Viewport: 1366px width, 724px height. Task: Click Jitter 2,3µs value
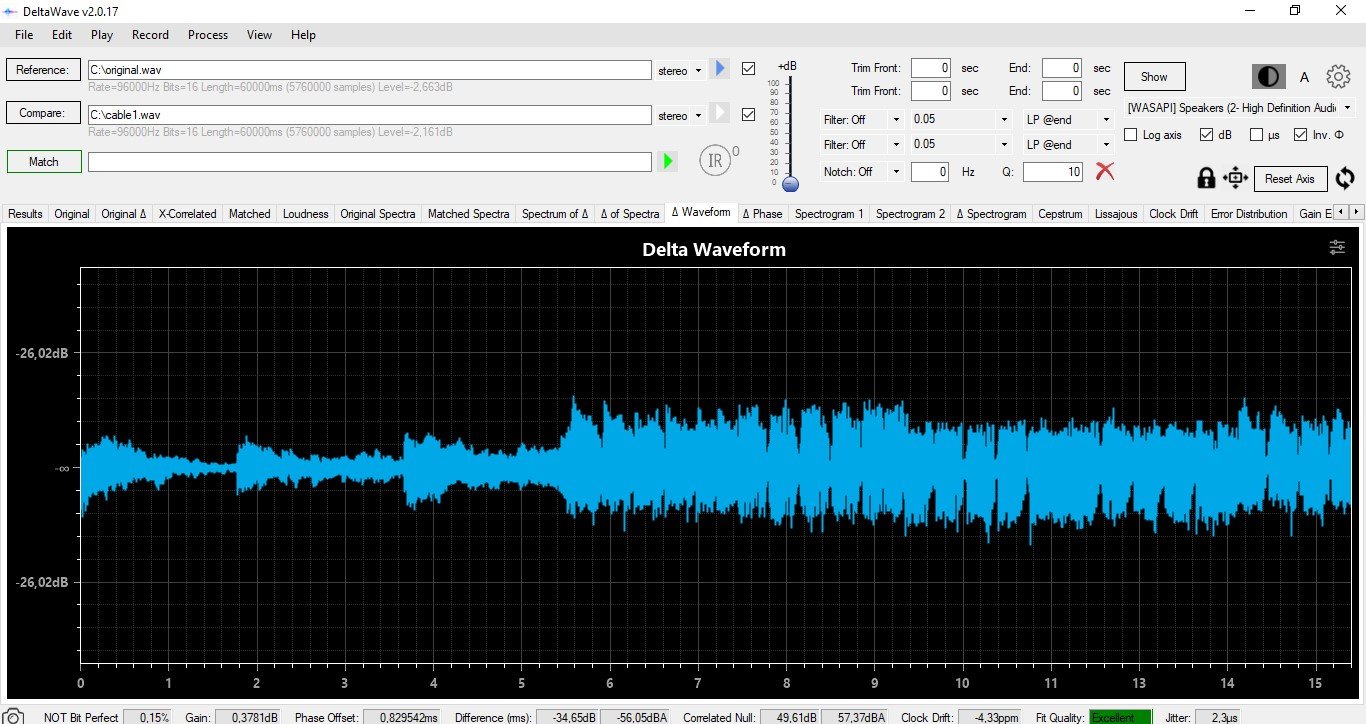[x=1218, y=717]
